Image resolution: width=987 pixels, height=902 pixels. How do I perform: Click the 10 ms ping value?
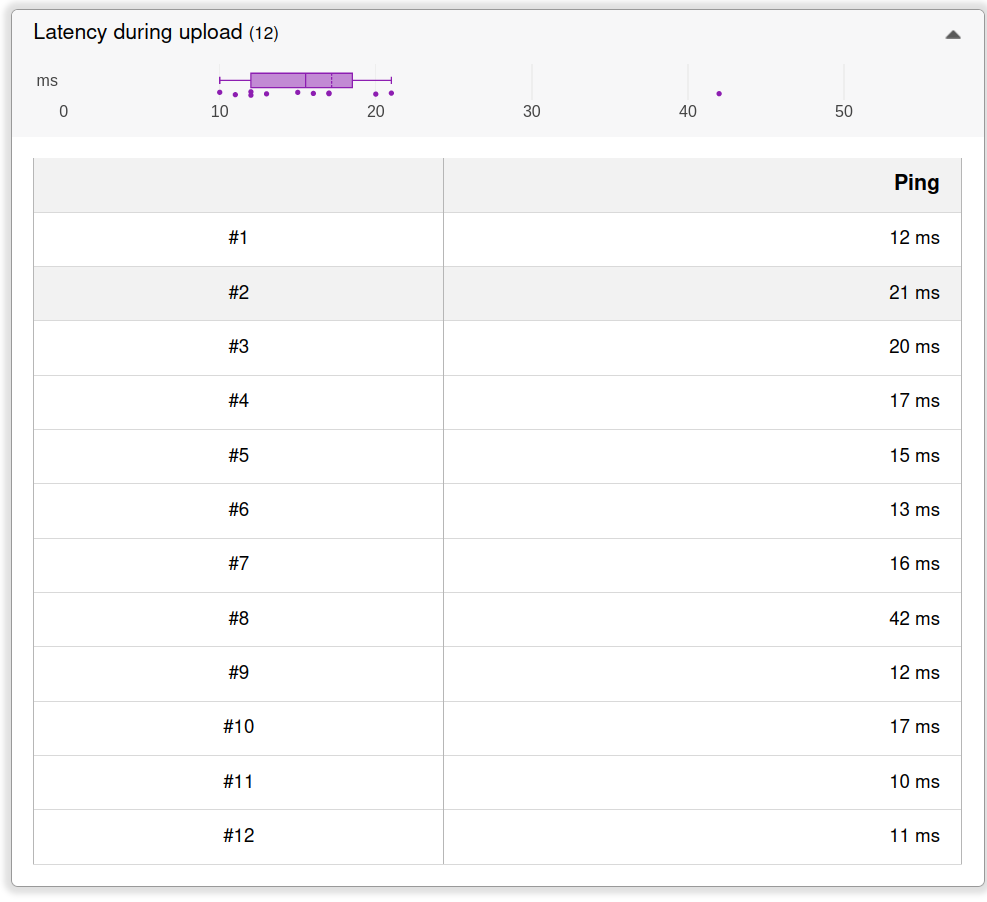click(x=914, y=782)
